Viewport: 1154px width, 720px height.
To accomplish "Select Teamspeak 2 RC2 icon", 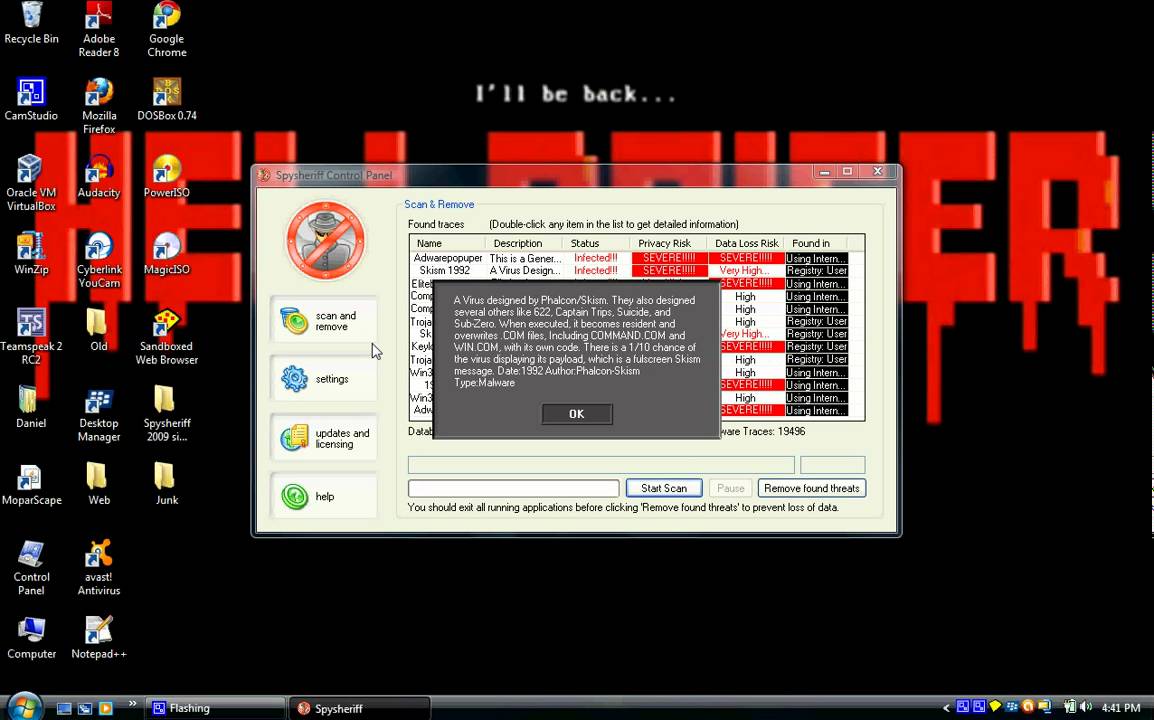I will click(x=31, y=337).
